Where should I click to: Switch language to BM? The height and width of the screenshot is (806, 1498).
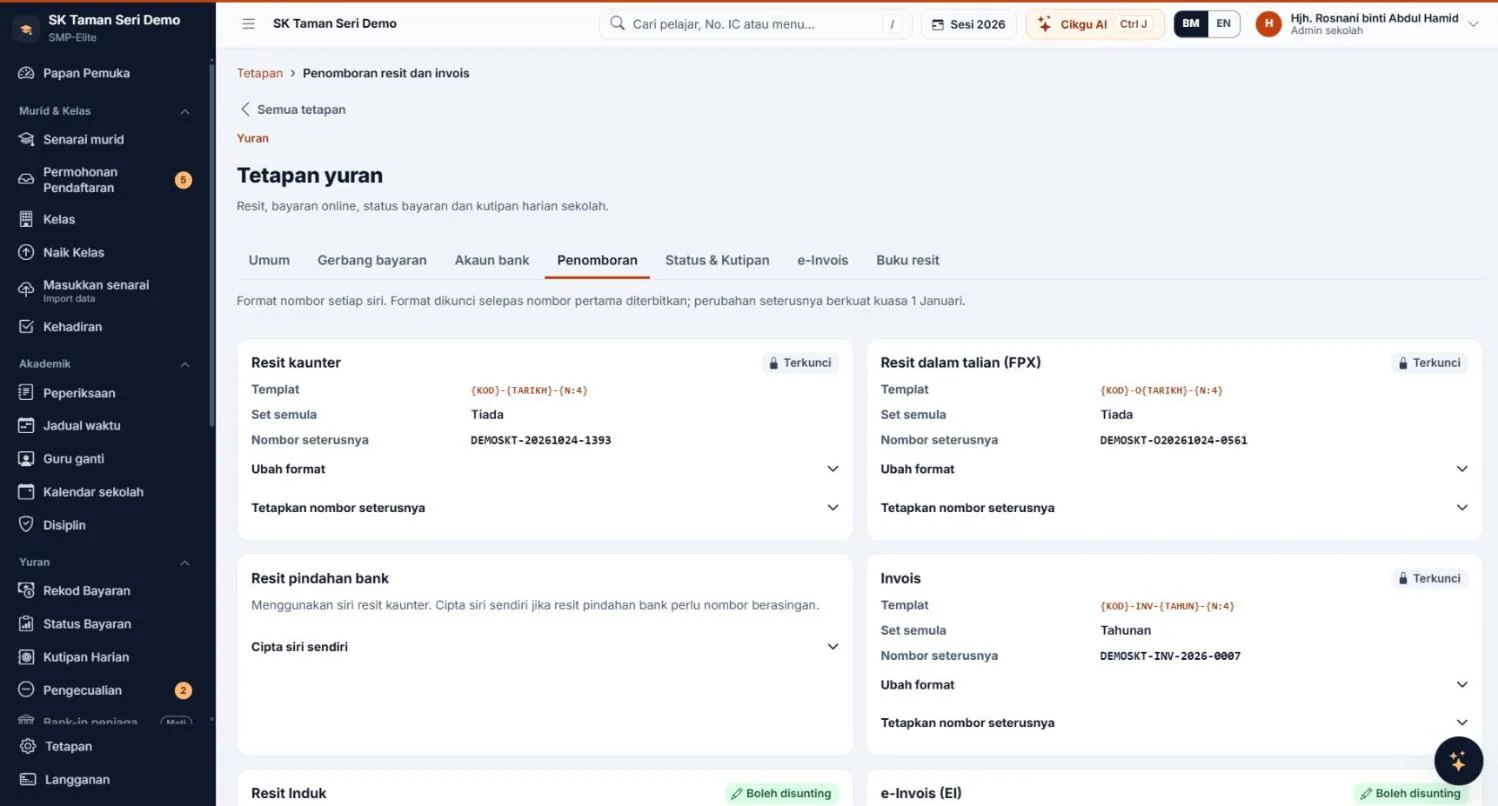coord(1191,24)
